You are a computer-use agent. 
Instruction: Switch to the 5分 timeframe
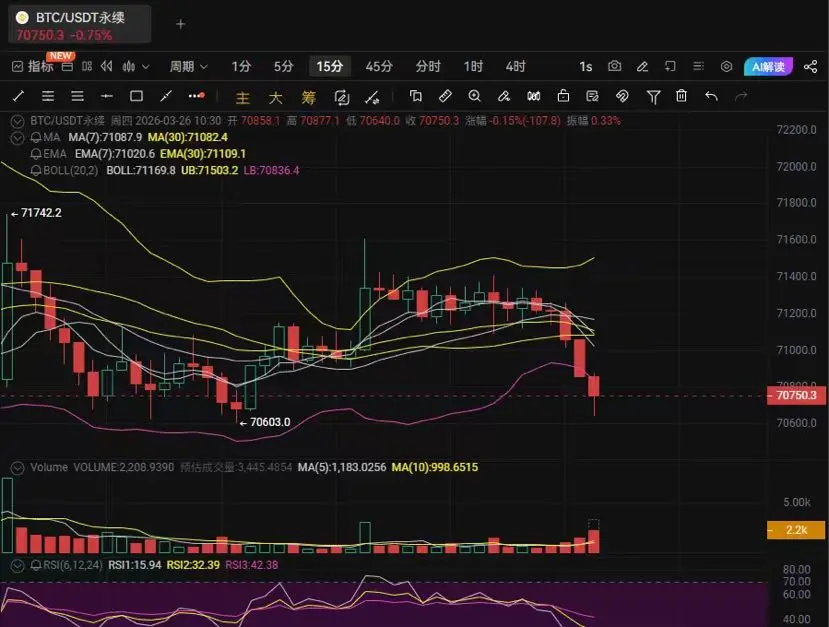tap(283, 67)
